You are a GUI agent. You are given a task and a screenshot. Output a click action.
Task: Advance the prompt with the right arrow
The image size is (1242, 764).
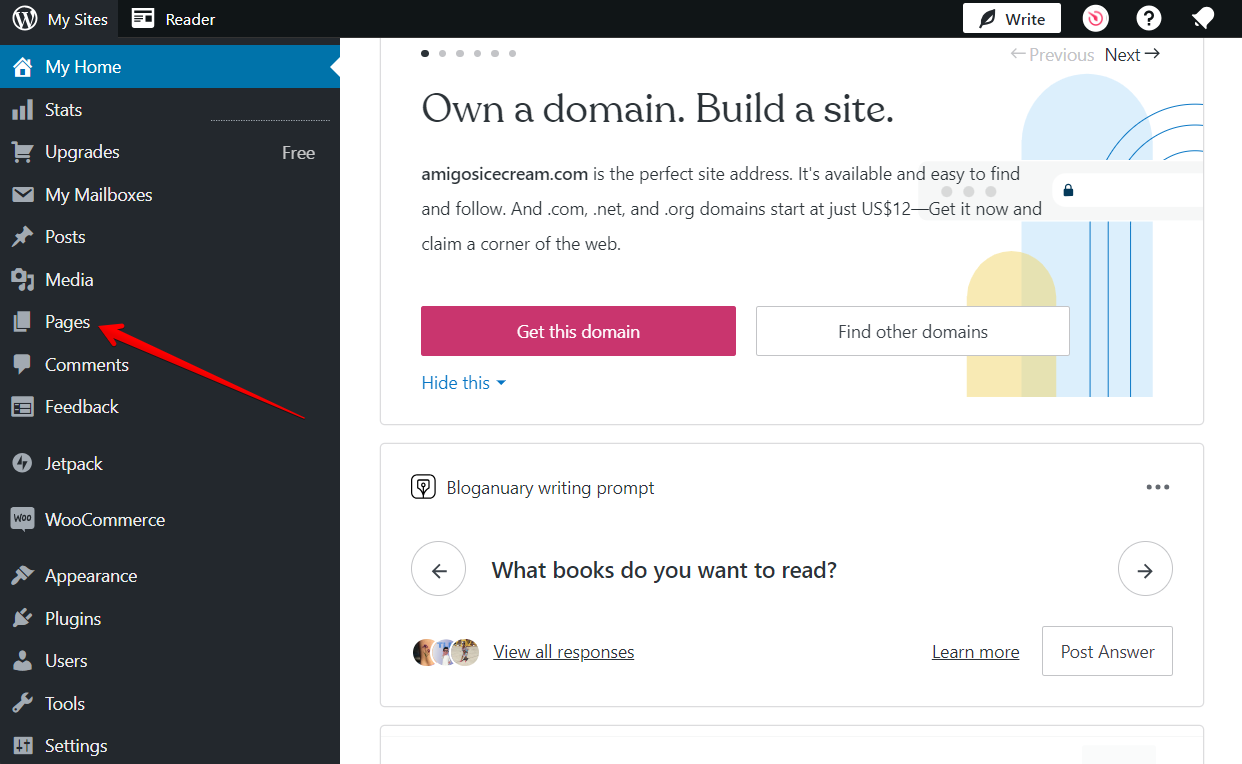(x=1145, y=568)
